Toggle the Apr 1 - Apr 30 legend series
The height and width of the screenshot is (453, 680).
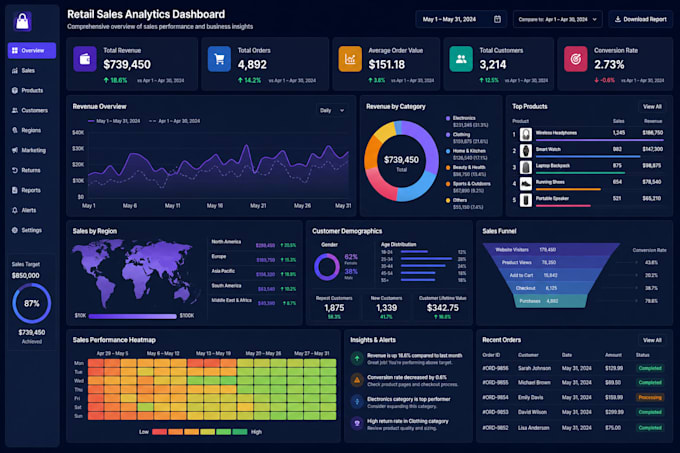coord(174,121)
